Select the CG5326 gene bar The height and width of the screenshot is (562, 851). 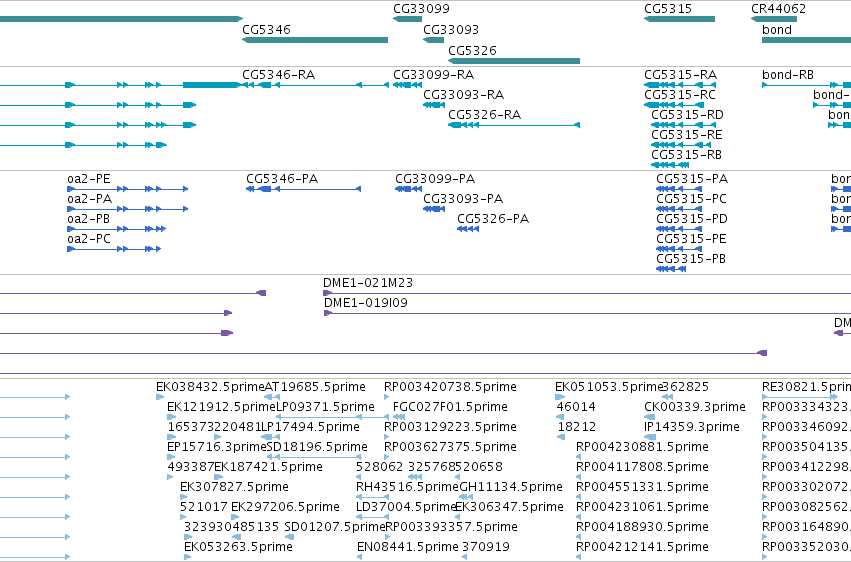(514, 61)
